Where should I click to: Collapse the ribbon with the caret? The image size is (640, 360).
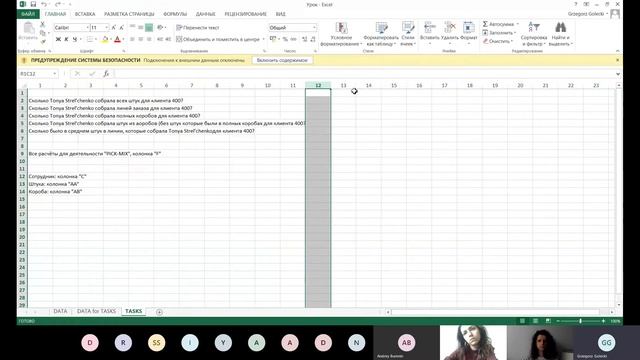point(618,51)
